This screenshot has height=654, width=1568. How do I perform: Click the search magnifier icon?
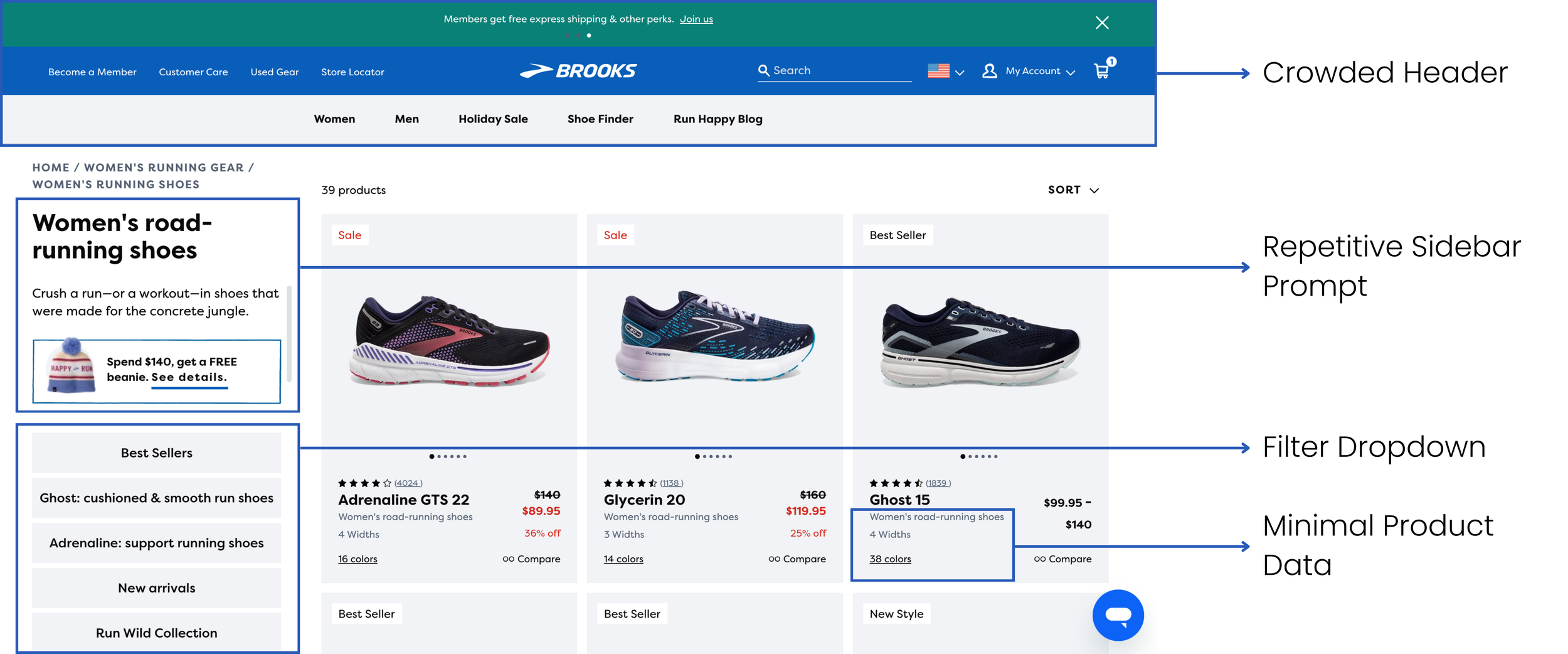(x=763, y=70)
